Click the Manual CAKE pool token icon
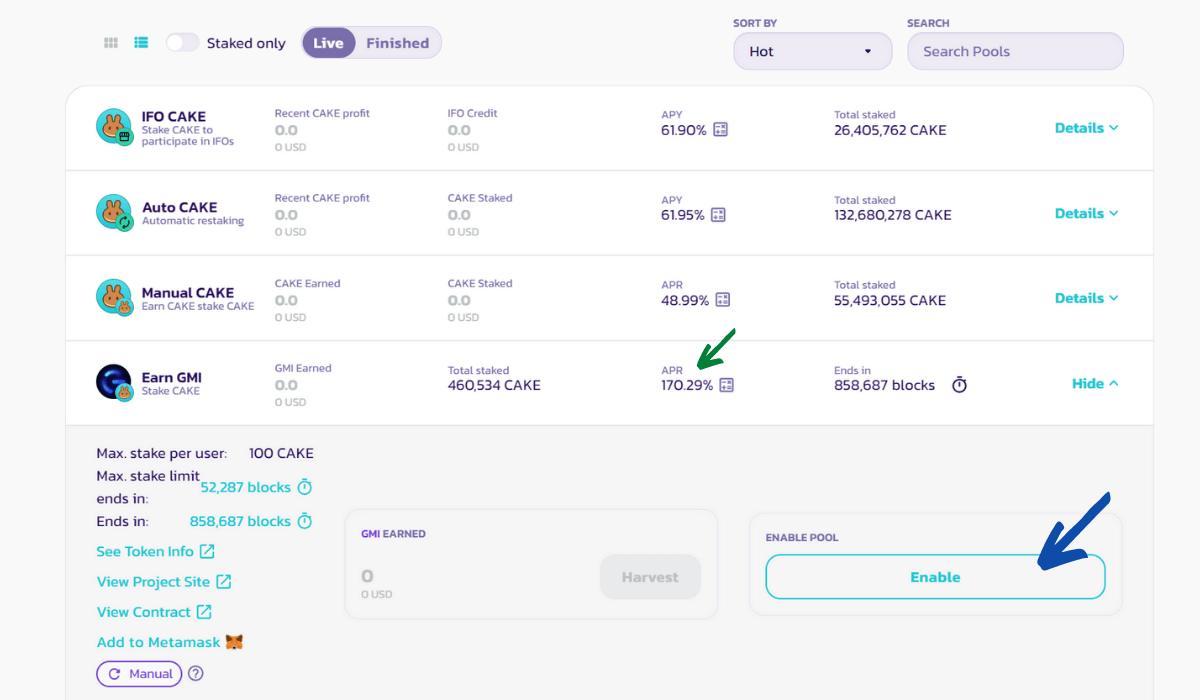The image size is (1200, 700). pos(114,298)
